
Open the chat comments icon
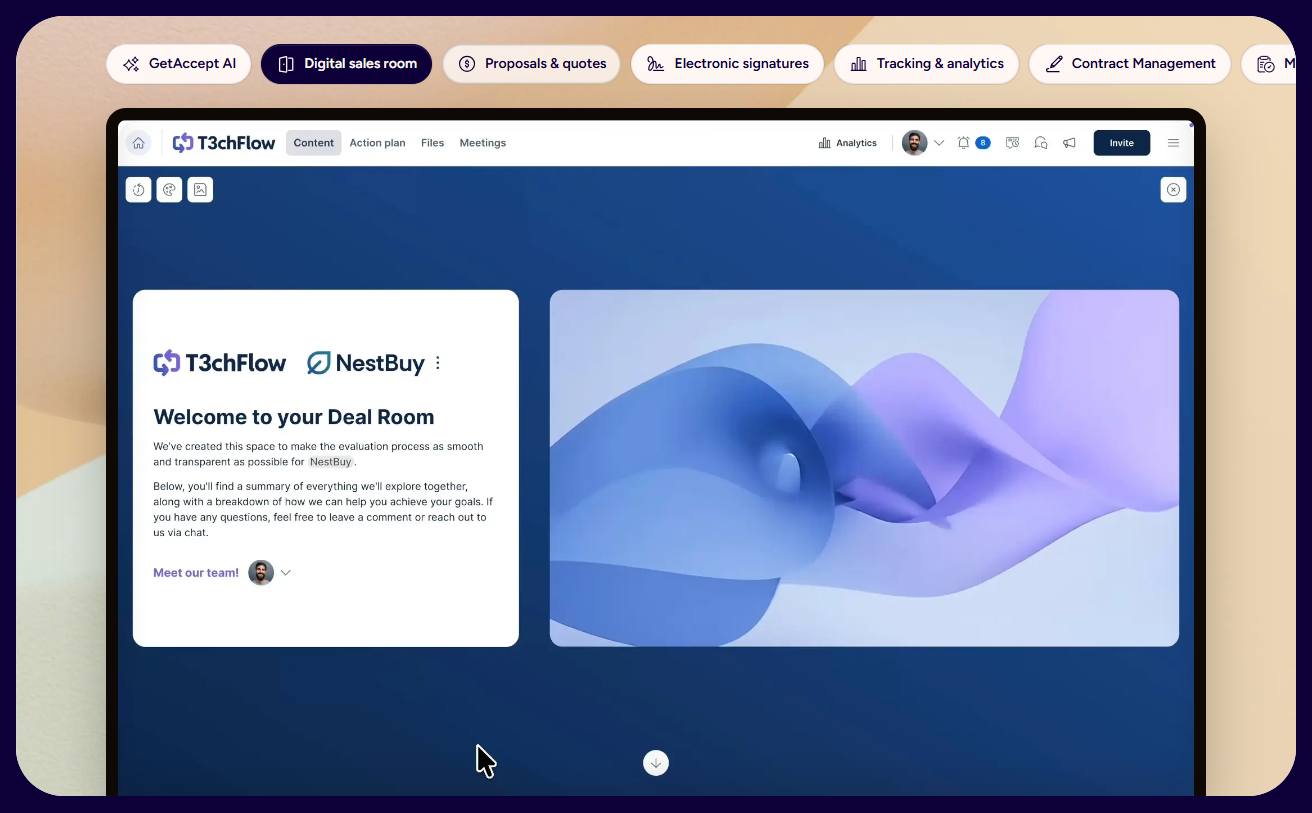[x=1041, y=143]
